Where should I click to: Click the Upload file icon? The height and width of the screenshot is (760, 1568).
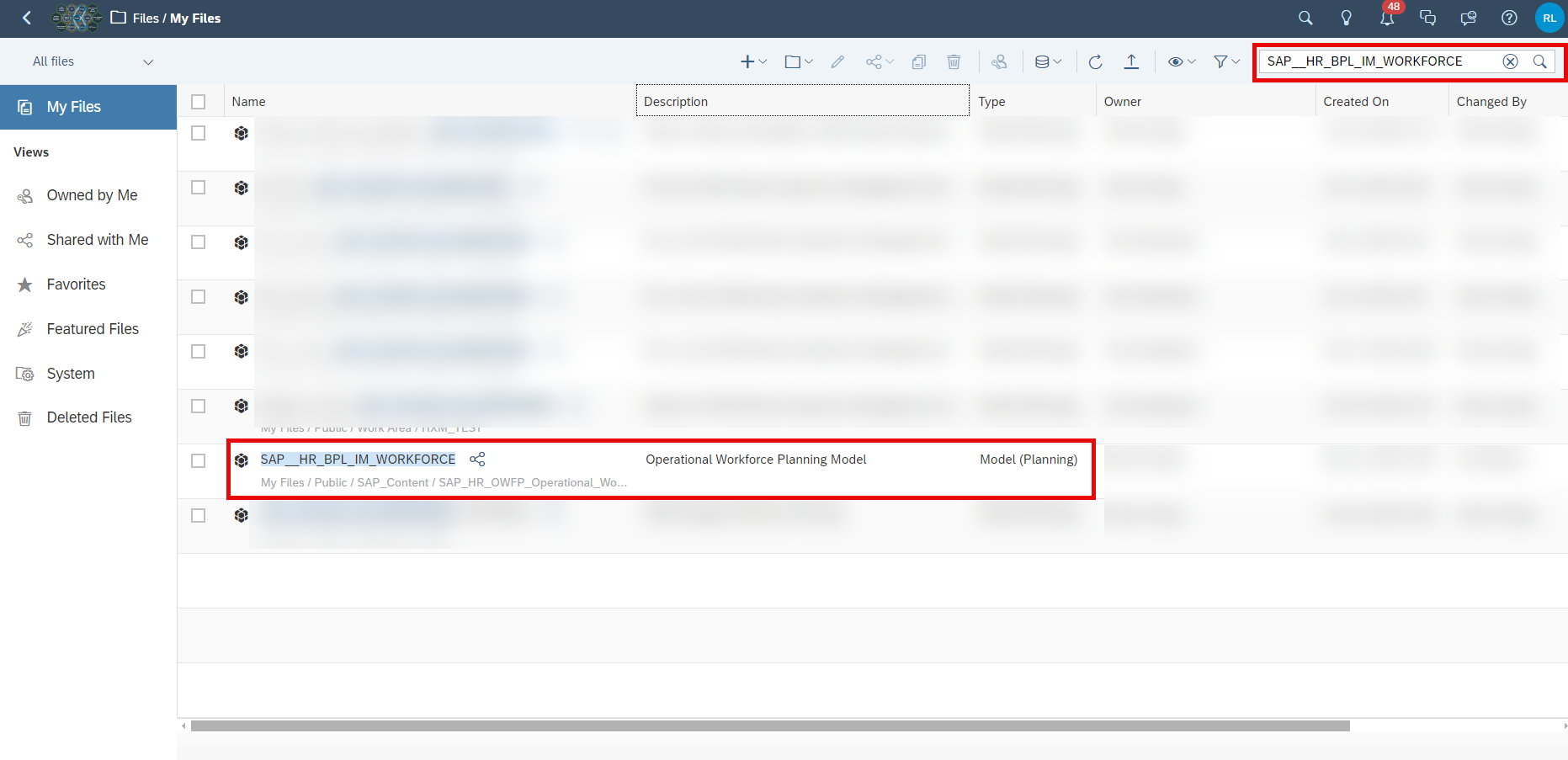click(x=1131, y=61)
